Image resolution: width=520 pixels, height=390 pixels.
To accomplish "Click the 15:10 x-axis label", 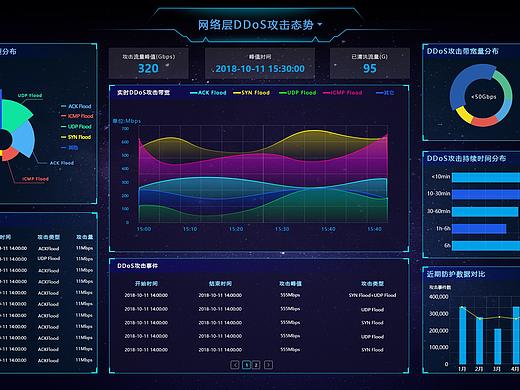I will click(190, 229).
